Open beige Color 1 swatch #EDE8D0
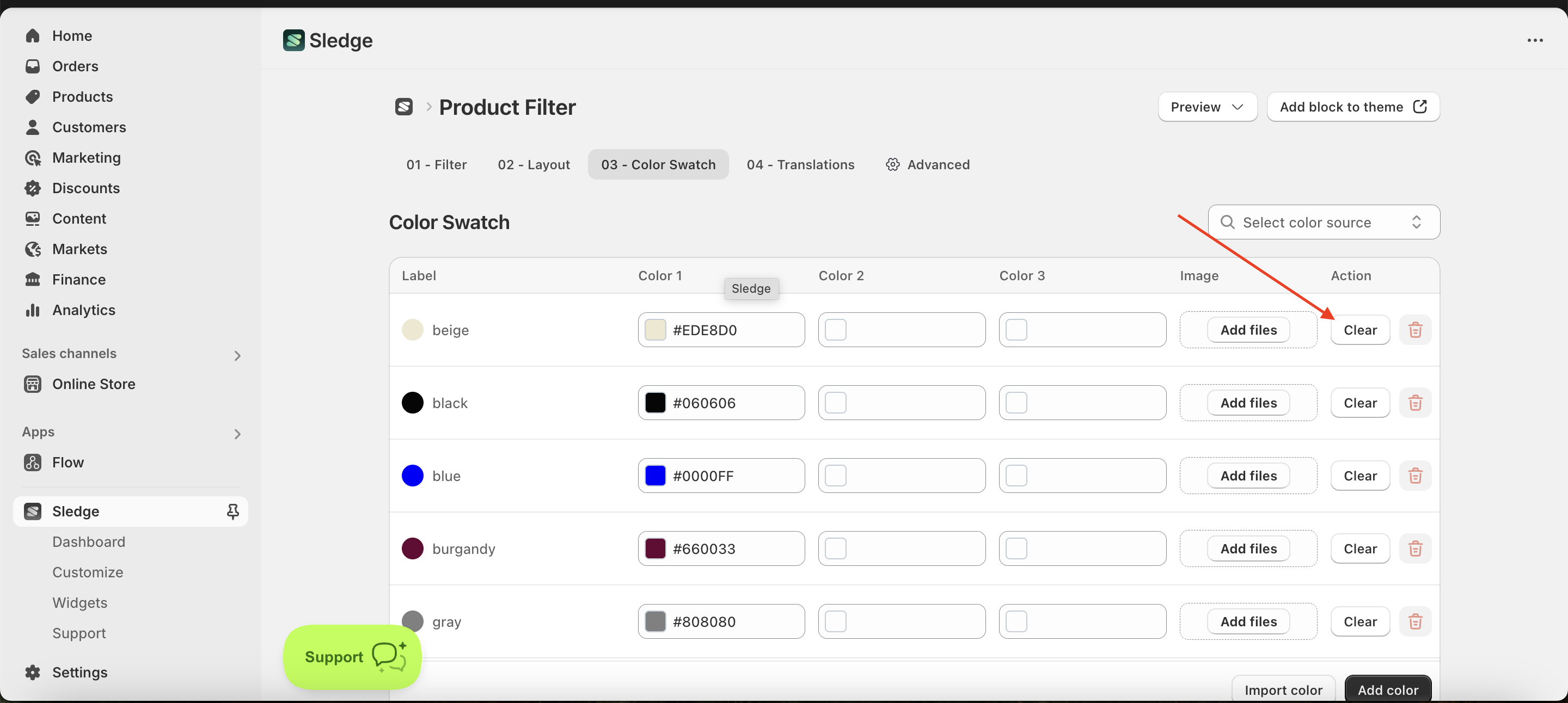 click(655, 330)
